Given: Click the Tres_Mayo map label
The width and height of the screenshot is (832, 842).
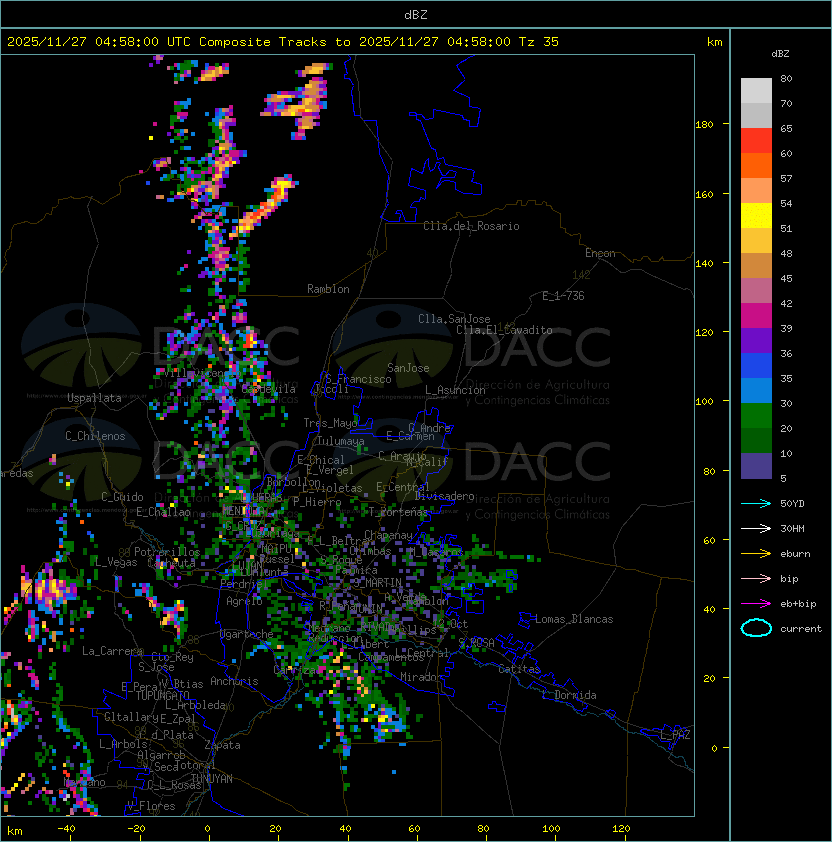Looking at the screenshot, I should 330,423.
